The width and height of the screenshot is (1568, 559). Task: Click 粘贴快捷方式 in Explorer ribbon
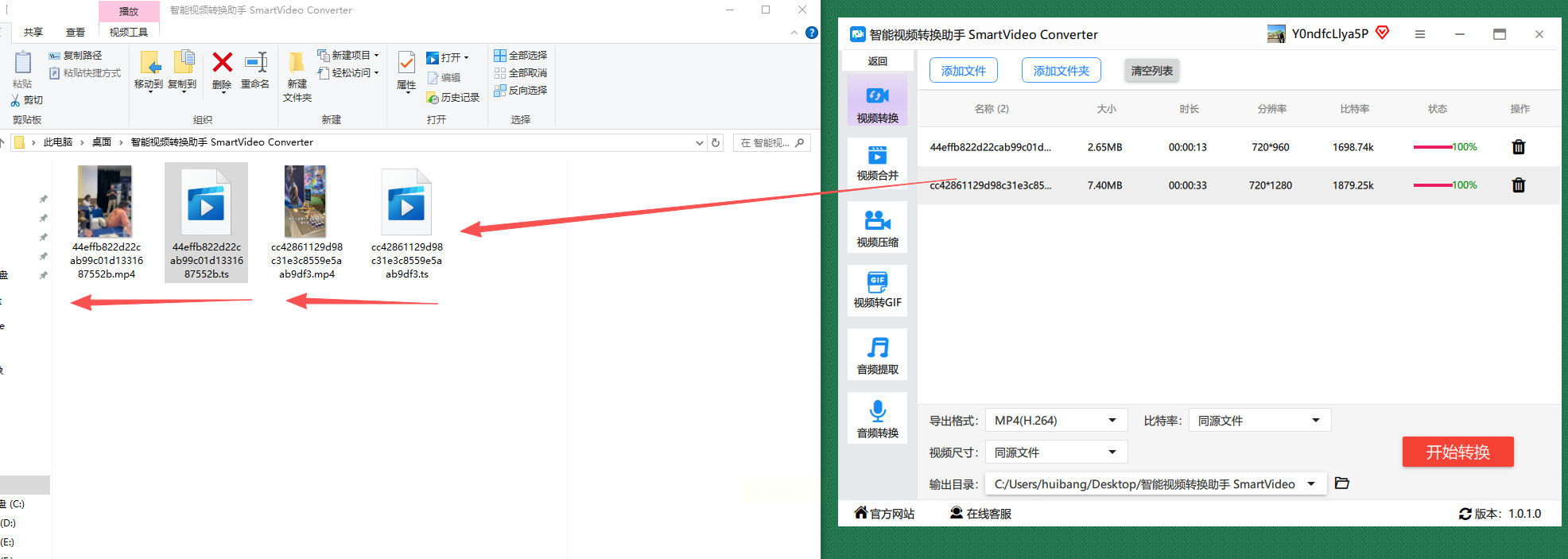click(x=85, y=73)
